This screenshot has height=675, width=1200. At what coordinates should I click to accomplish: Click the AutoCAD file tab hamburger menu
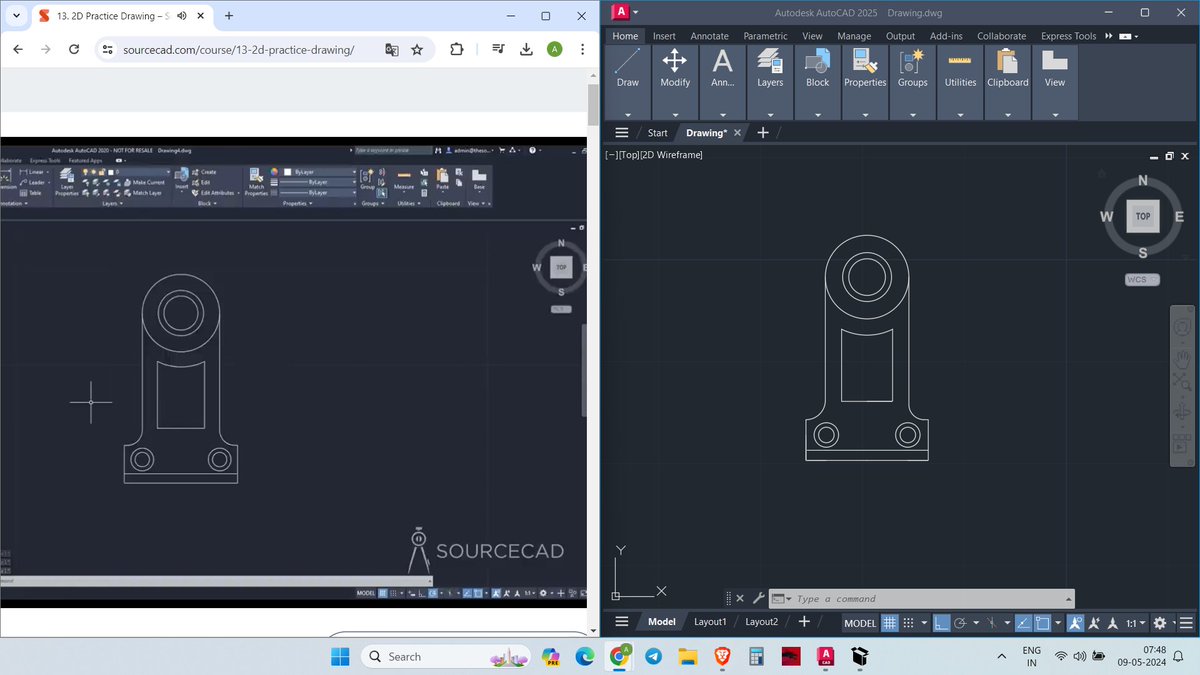tap(621, 133)
